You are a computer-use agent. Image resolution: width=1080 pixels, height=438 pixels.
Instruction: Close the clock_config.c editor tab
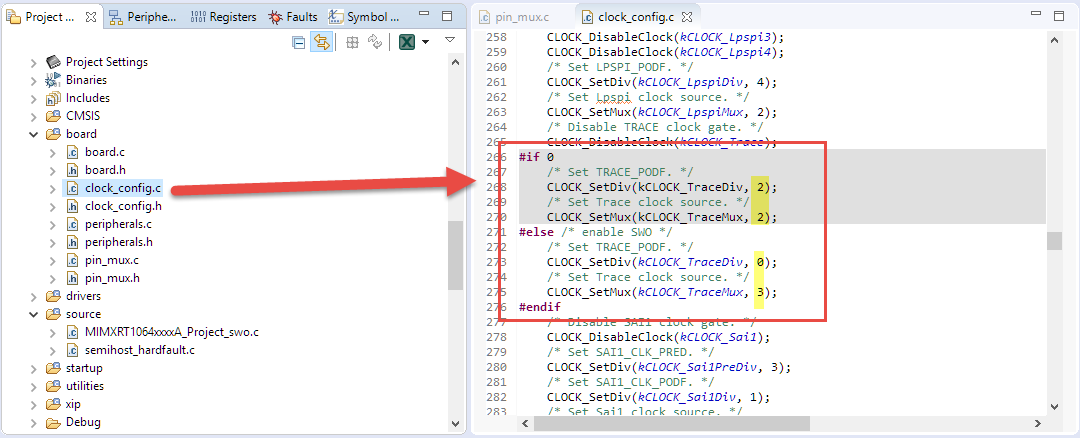point(687,17)
